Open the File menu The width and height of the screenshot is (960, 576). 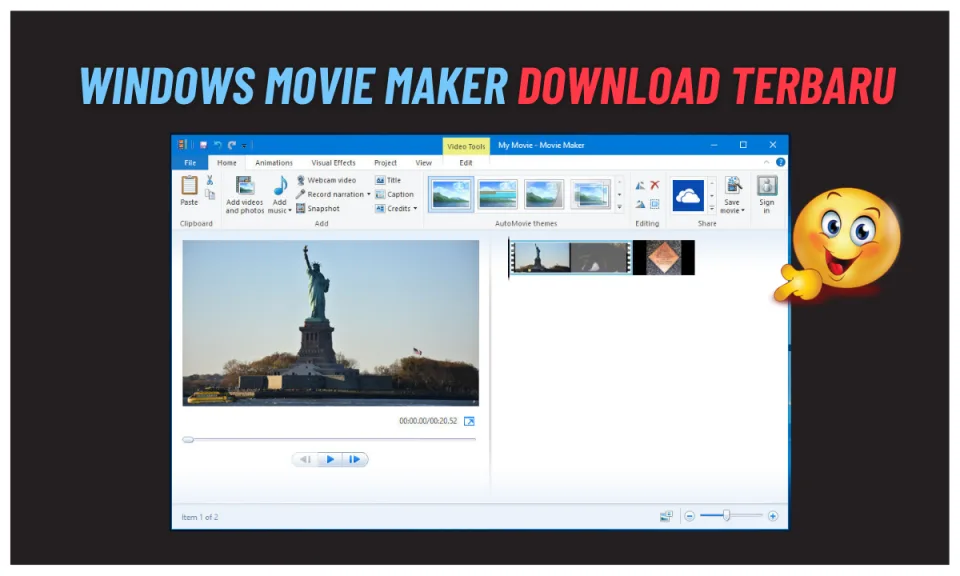pyautogui.click(x=190, y=163)
